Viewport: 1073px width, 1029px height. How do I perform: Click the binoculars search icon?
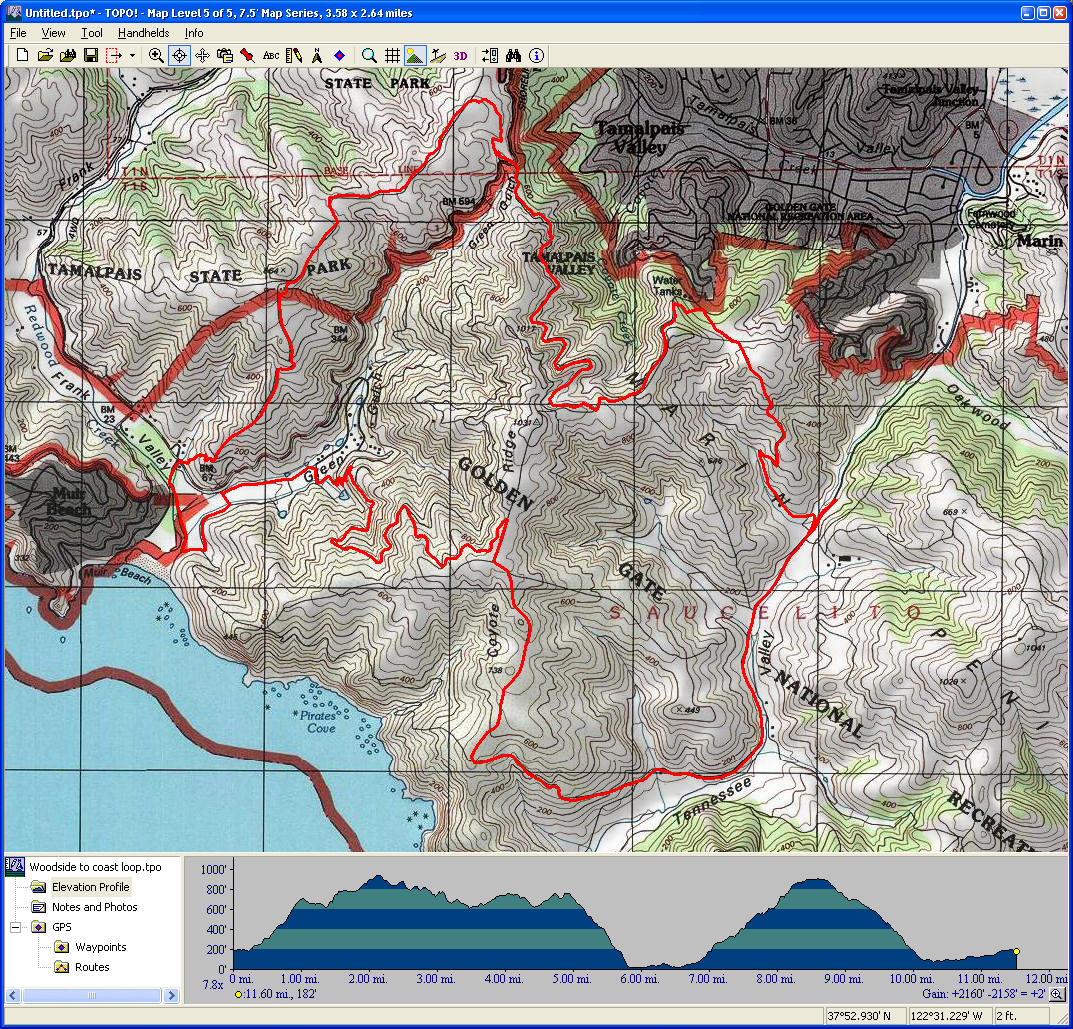pos(514,56)
